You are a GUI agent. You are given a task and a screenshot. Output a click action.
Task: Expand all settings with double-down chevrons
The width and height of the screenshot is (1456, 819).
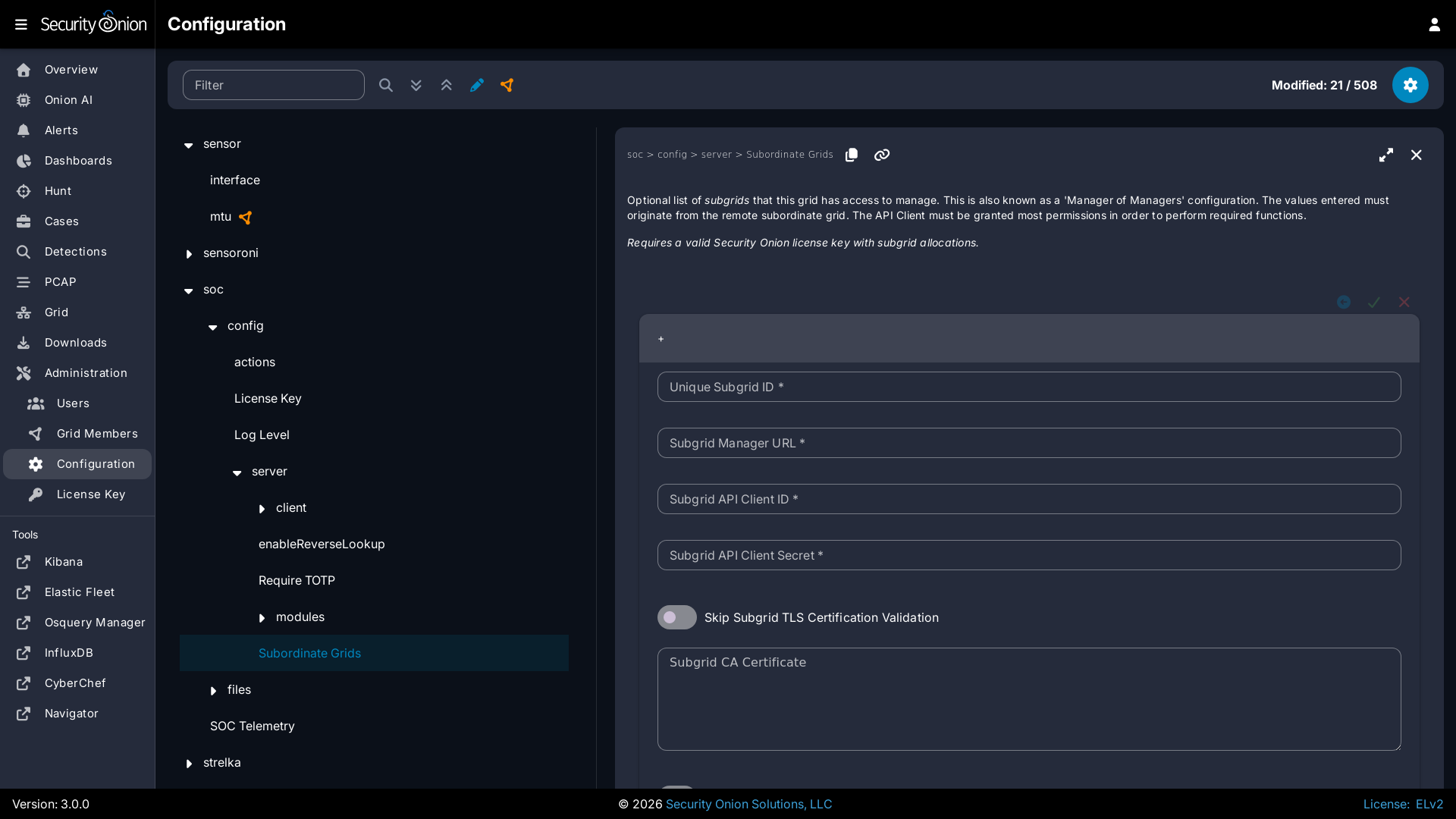pyautogui.click(x=416, y=85)
